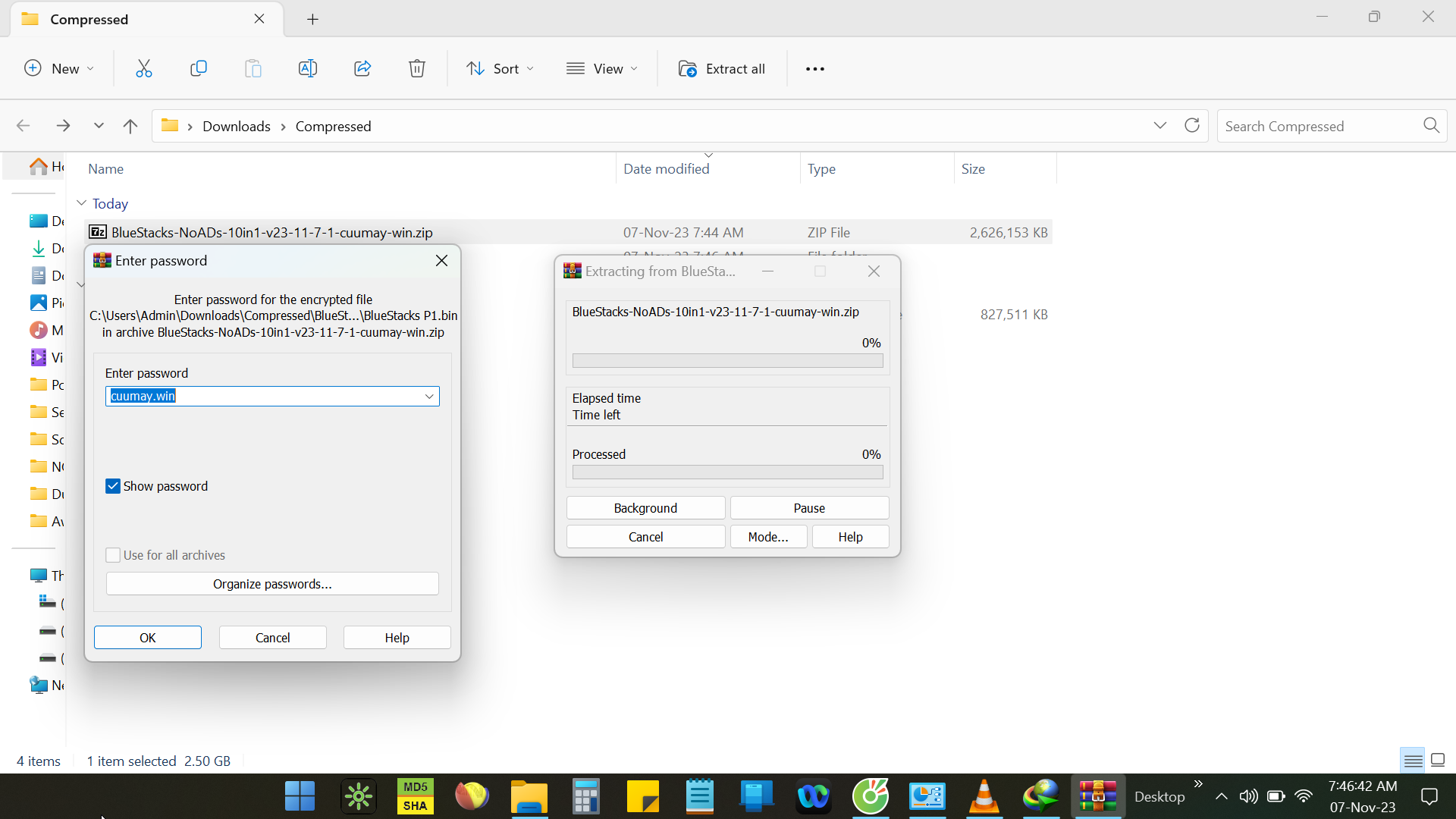Screen dimensions: 1456x819
Task: Click Organize passwords button
Action: coord(272,584)
